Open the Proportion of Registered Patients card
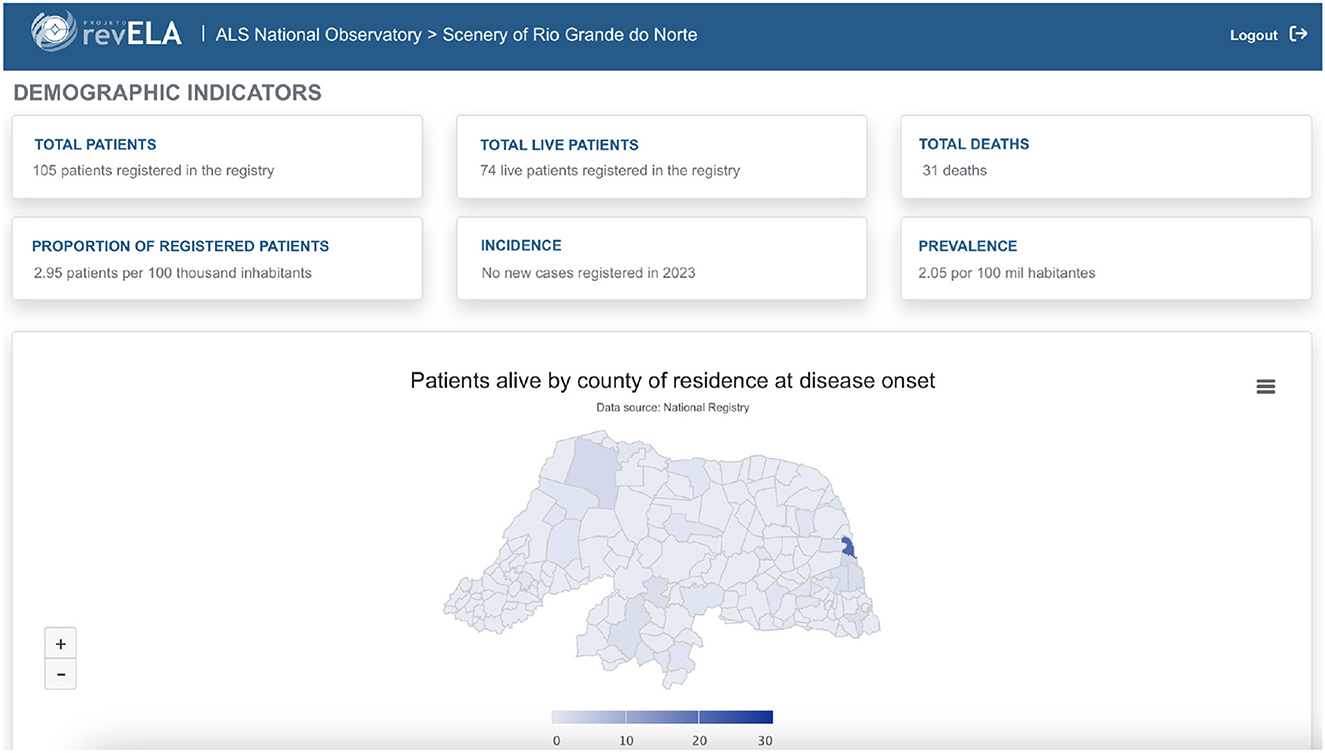Image resolution: width=1325 pixels, height=753 pixels. 217,258
